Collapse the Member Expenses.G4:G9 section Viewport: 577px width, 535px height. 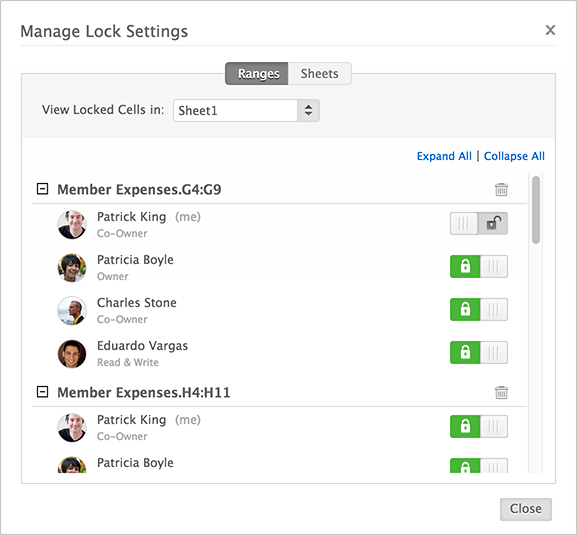tap(42, 189)
